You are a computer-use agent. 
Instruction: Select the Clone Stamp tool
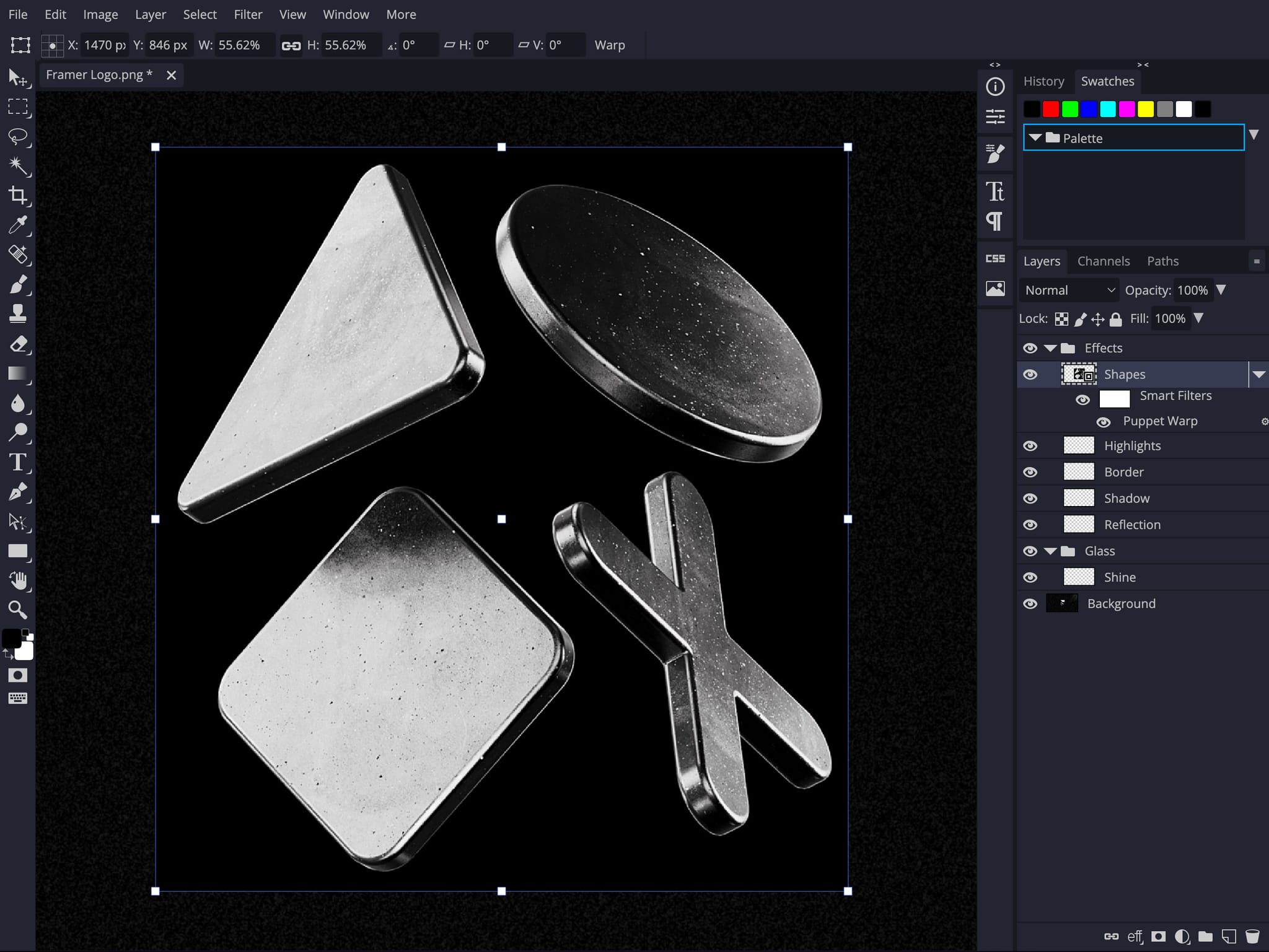18,314
